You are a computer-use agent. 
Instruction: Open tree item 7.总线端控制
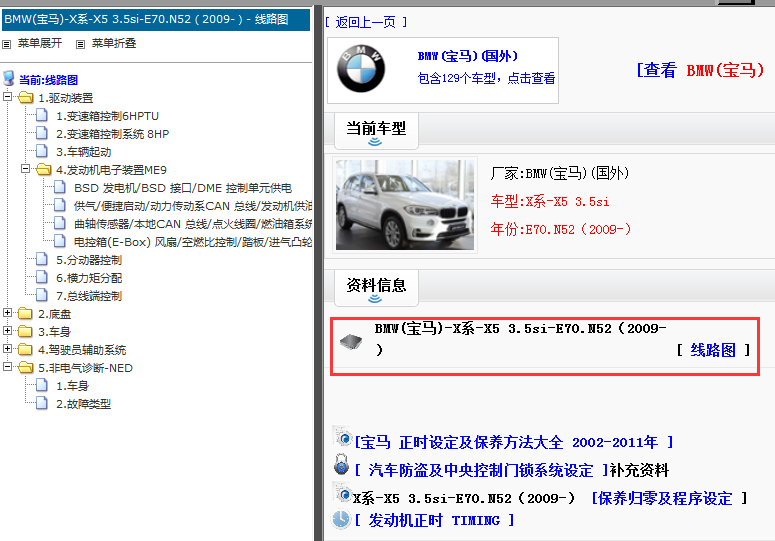click(89, 296)
